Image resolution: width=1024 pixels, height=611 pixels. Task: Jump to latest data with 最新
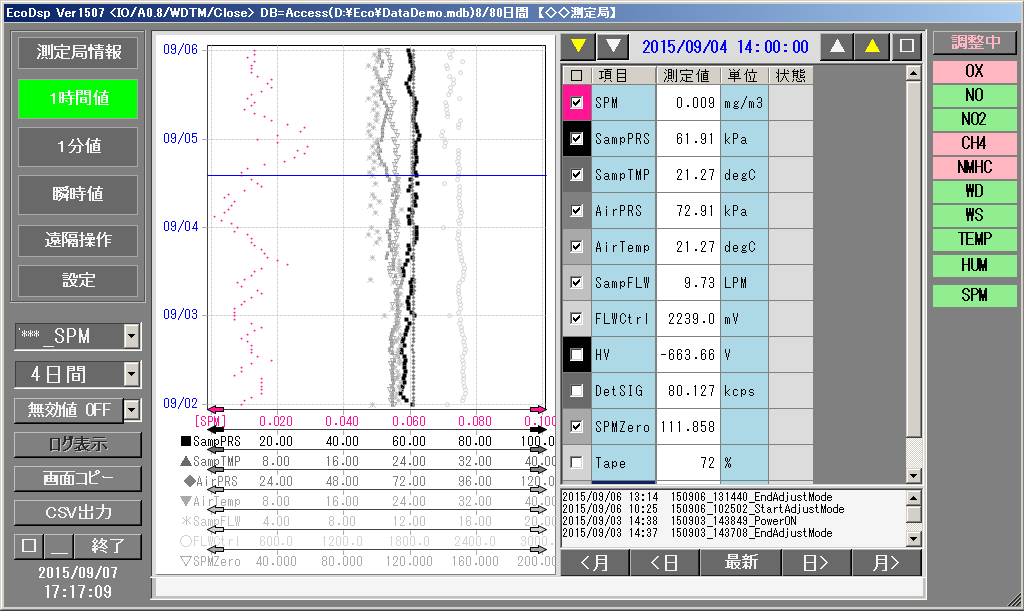tap(741, 562)
